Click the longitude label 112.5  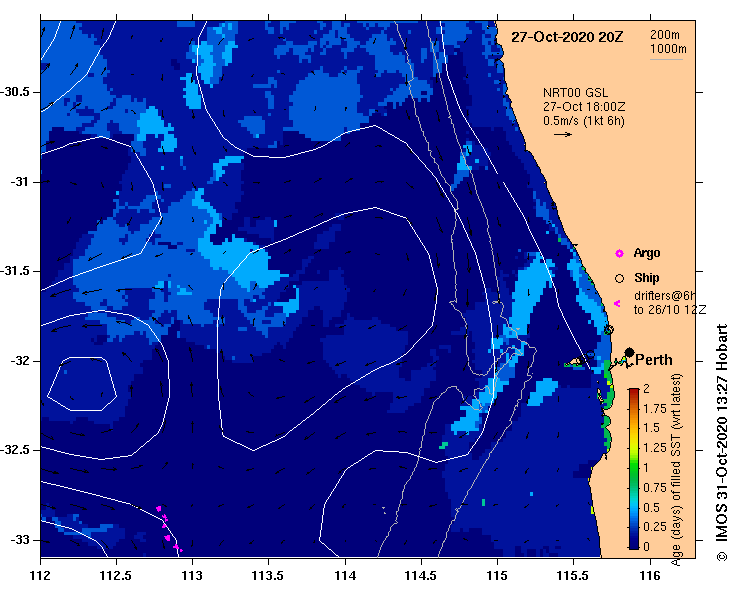[x=116, y=576]
